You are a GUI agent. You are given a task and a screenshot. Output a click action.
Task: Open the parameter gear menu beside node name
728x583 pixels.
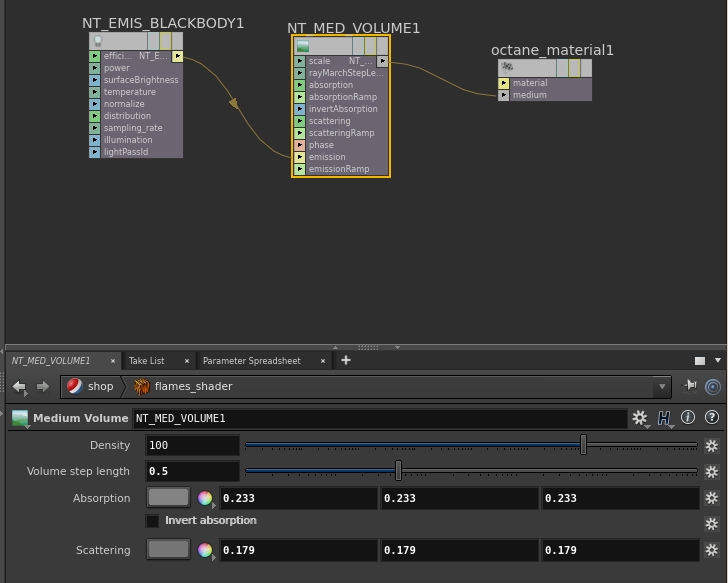pyautogui.click(x=640, y=418)
